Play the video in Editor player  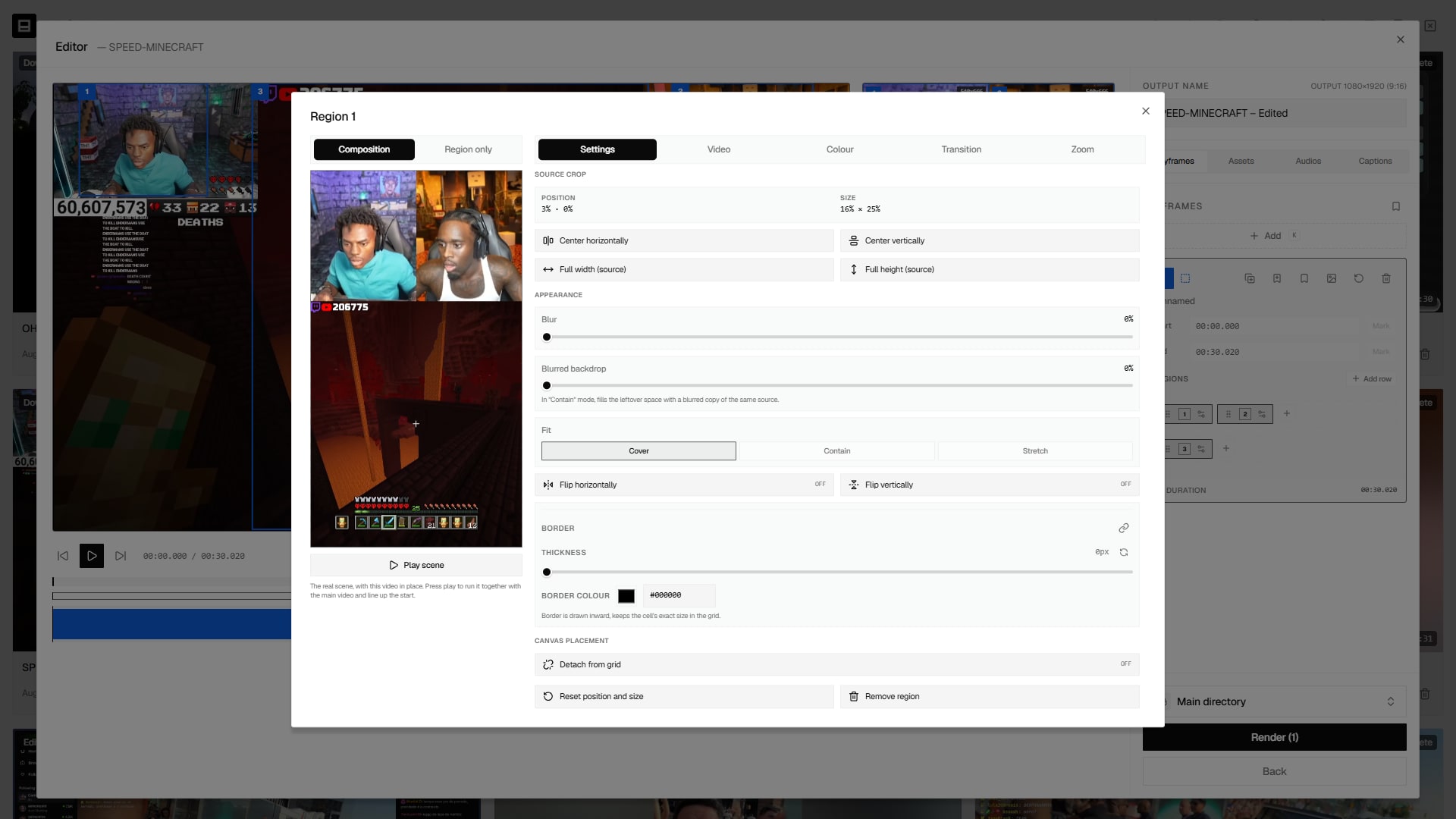pos(92,556)
